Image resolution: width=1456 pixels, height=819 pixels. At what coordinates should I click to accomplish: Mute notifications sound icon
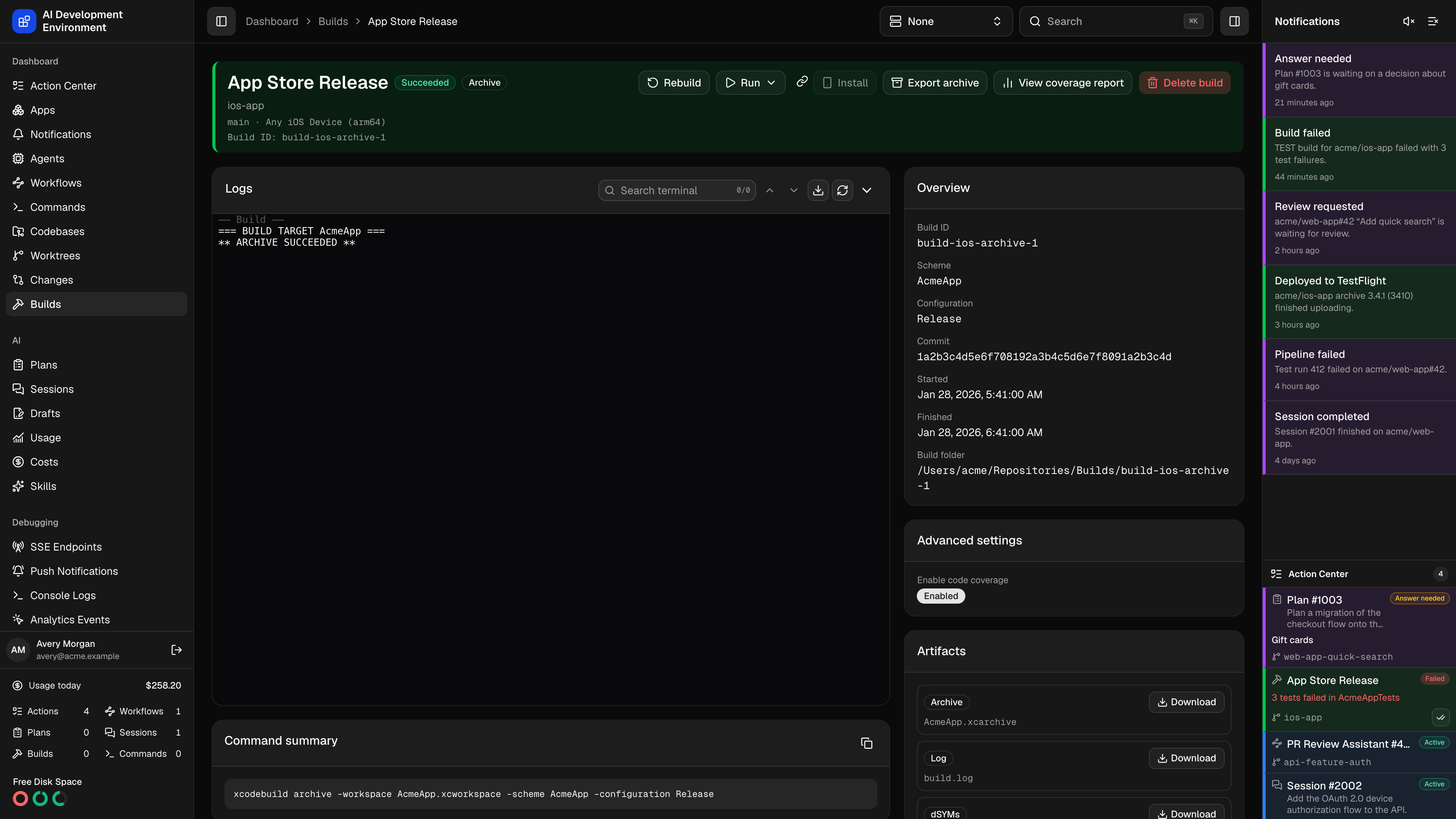pyautogui.click(x=1409, y=22)
